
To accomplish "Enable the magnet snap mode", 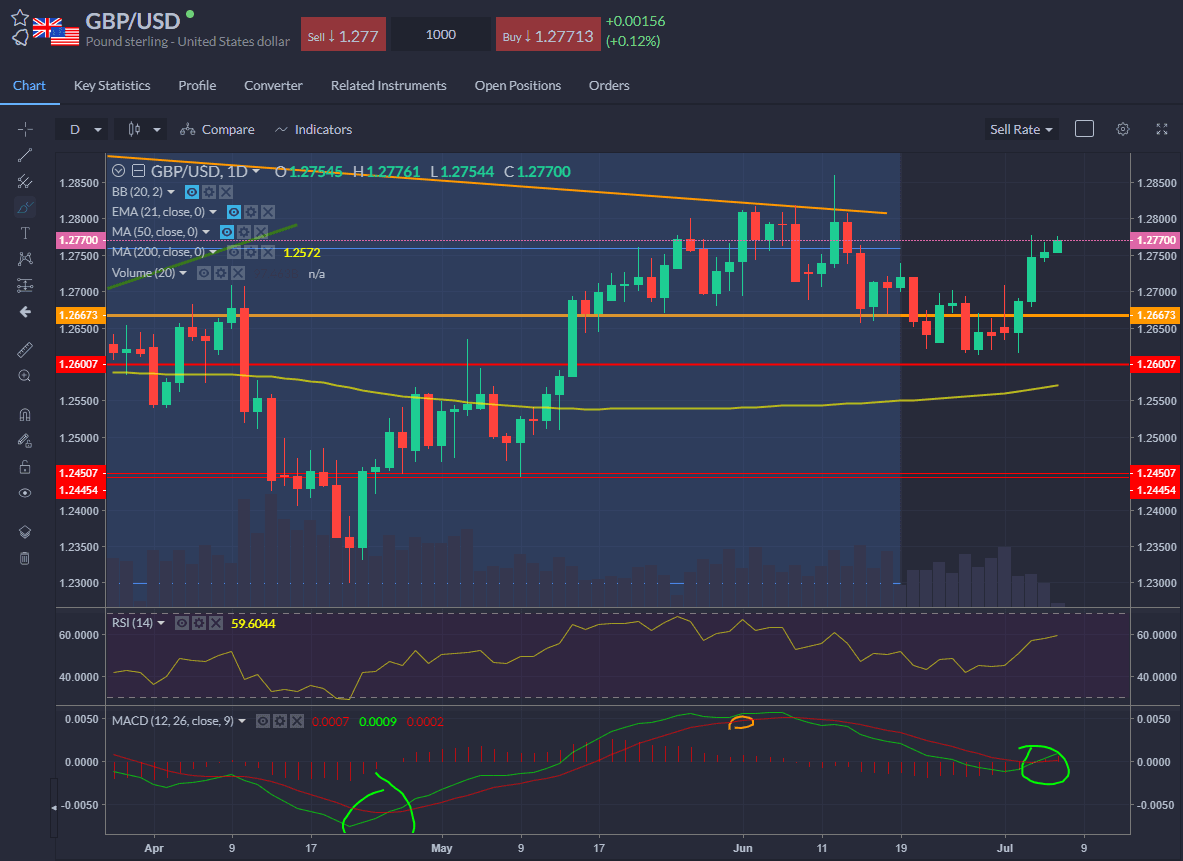I will (25, 415).
